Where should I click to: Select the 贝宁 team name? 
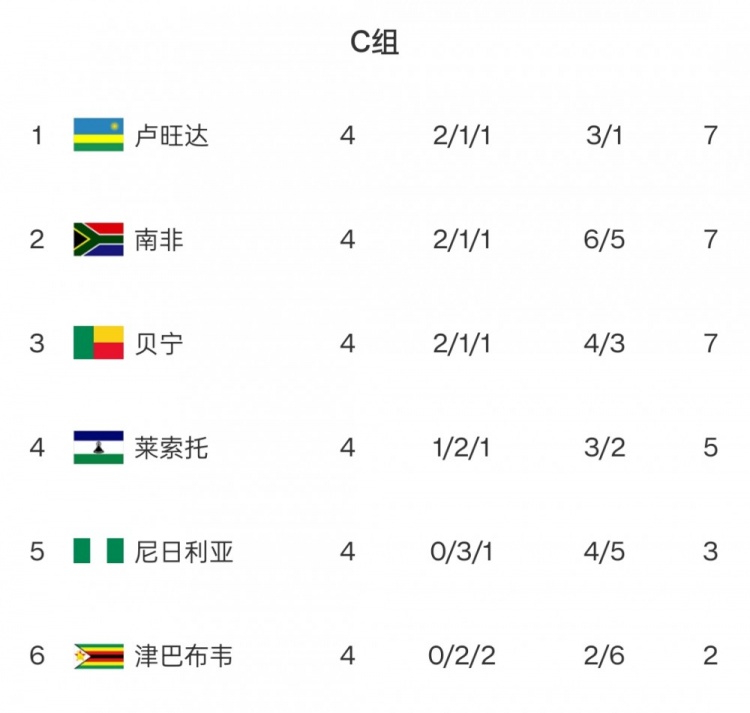pos(159,343)
